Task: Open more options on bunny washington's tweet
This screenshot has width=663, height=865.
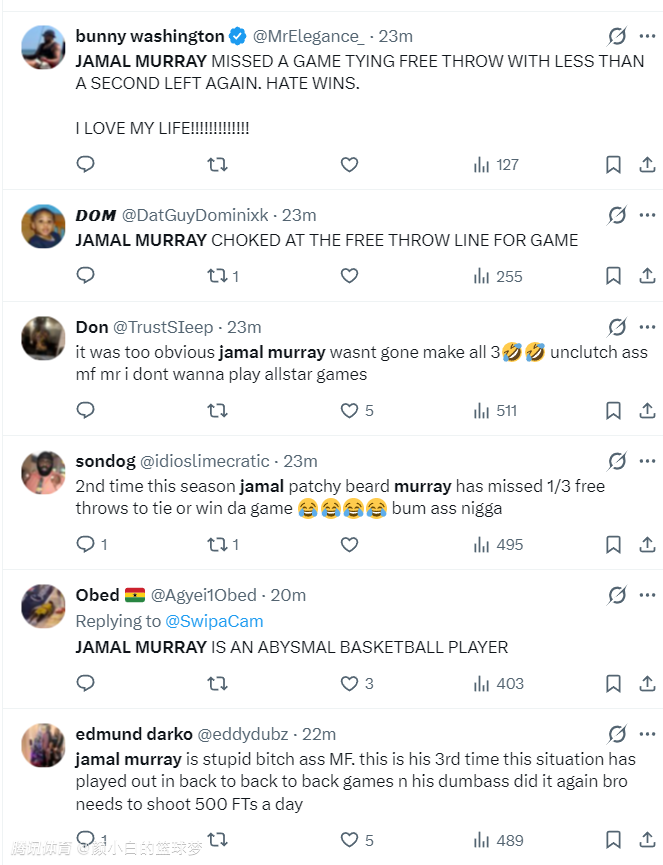Action: [x=647, y=37]
